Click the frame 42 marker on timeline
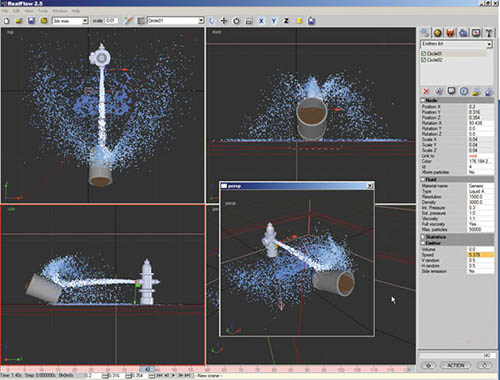The width and height of the screenshot is (500, 380). pos(148,369)
